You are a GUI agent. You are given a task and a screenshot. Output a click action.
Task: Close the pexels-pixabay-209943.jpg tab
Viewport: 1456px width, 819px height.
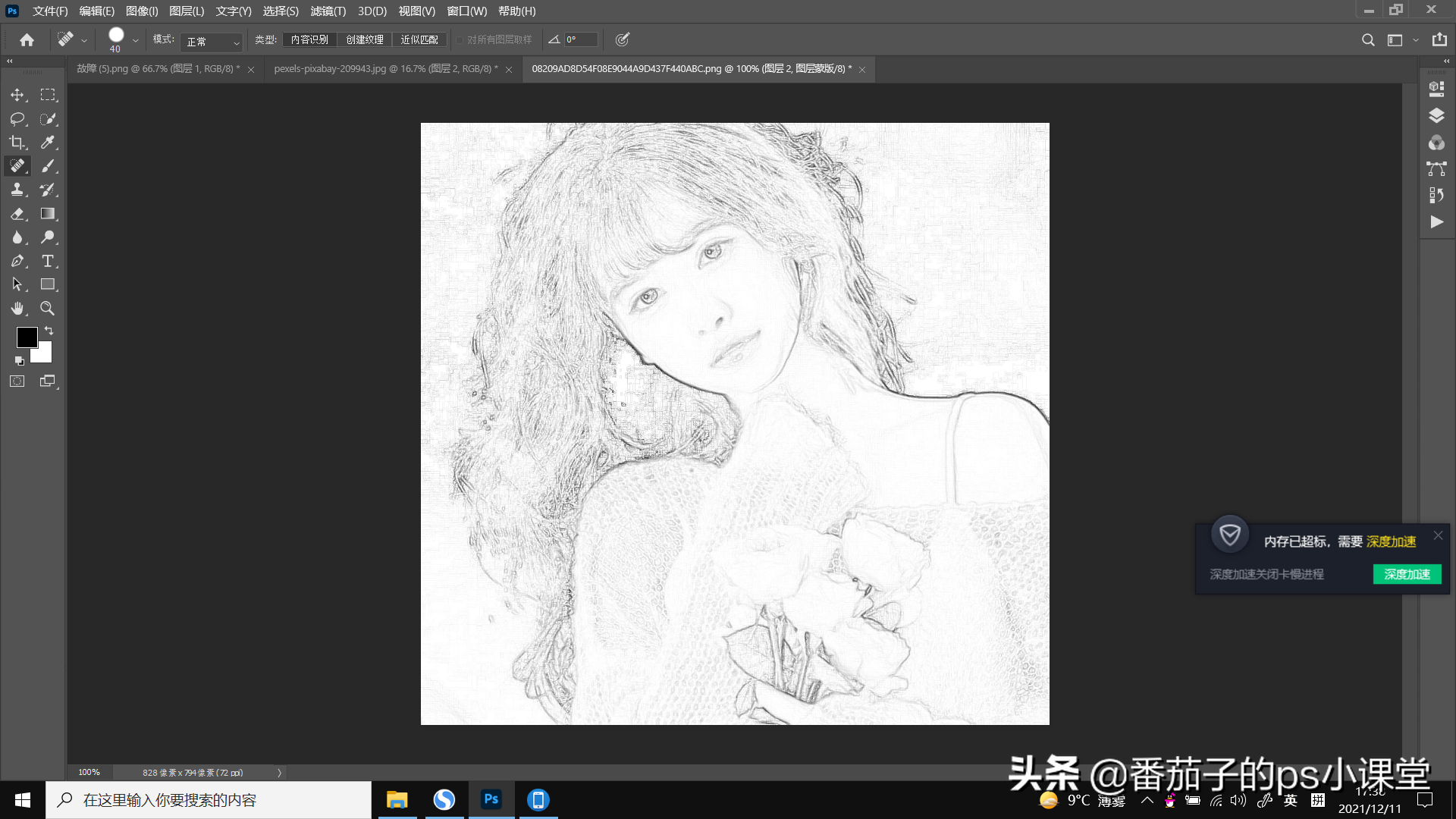click(509, 70)
